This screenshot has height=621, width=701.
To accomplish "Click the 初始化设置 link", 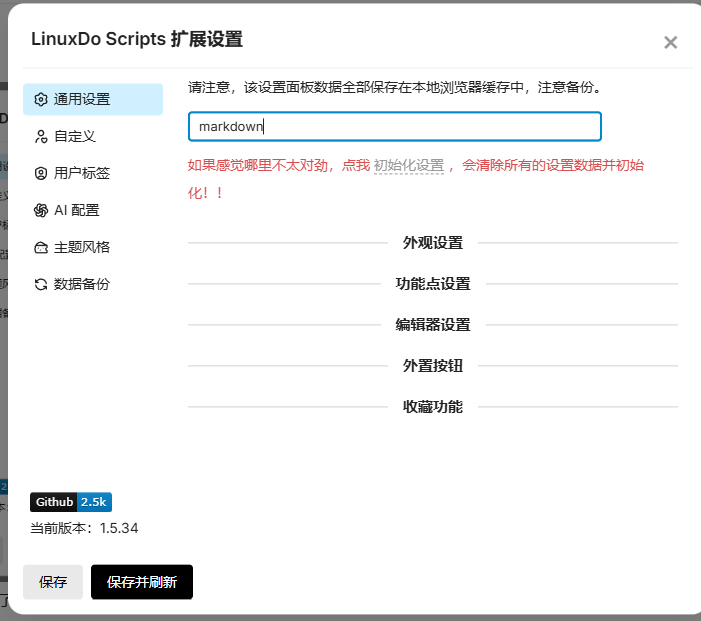I will coord(409,165).
